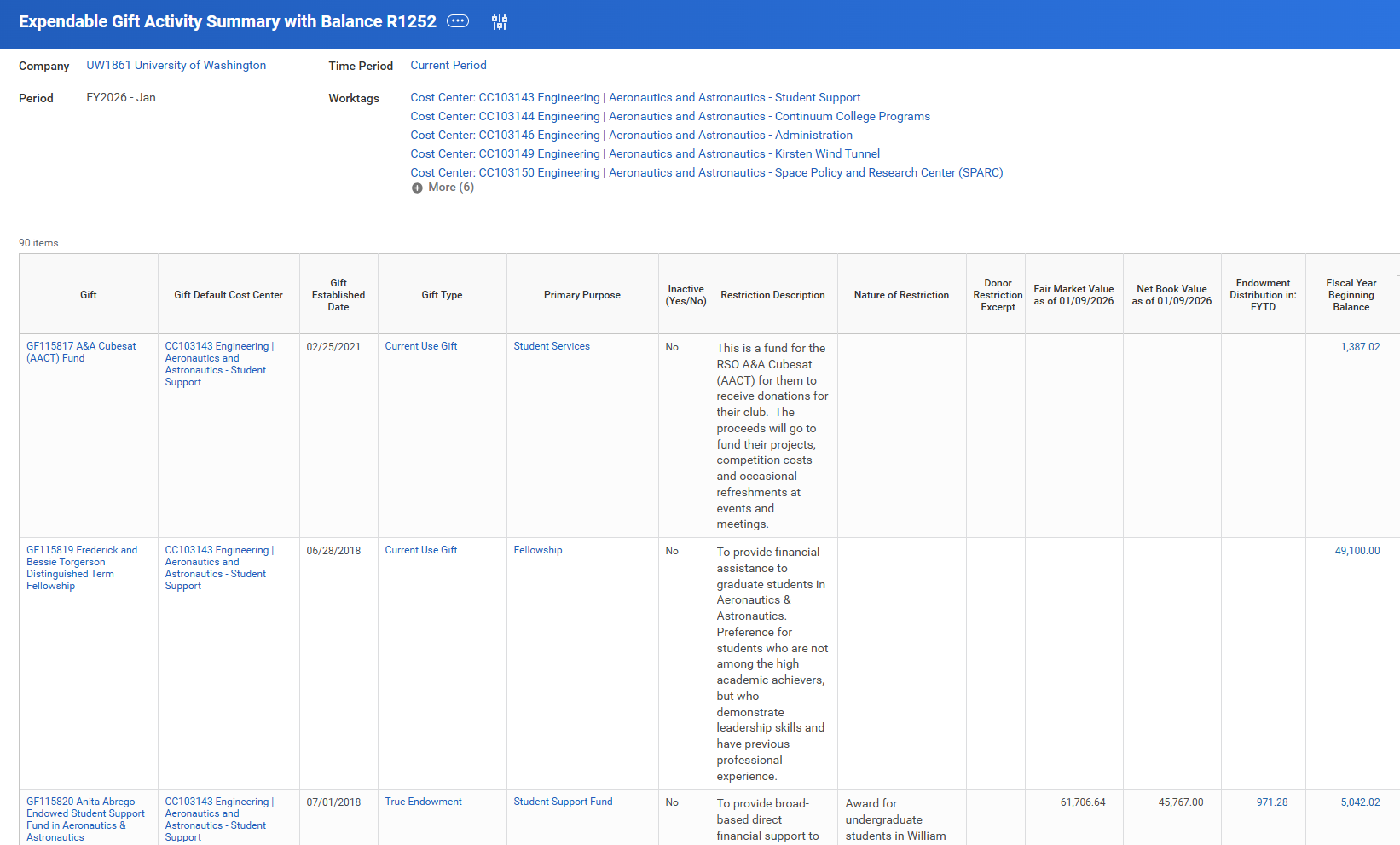Select the Inactive value No for GF115817
1400x845 pixels.
(x=672, y=347)
